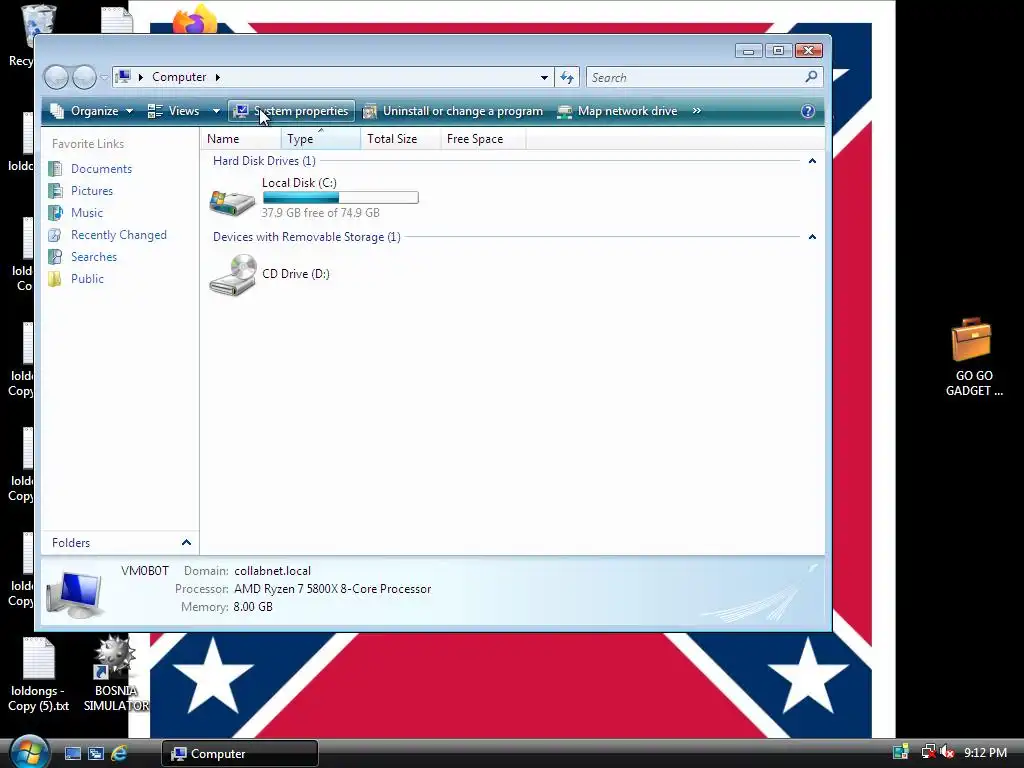Click the domain value collabnet.local
The height and width of the screenshot is (768, 1024).
coord(272,571)
